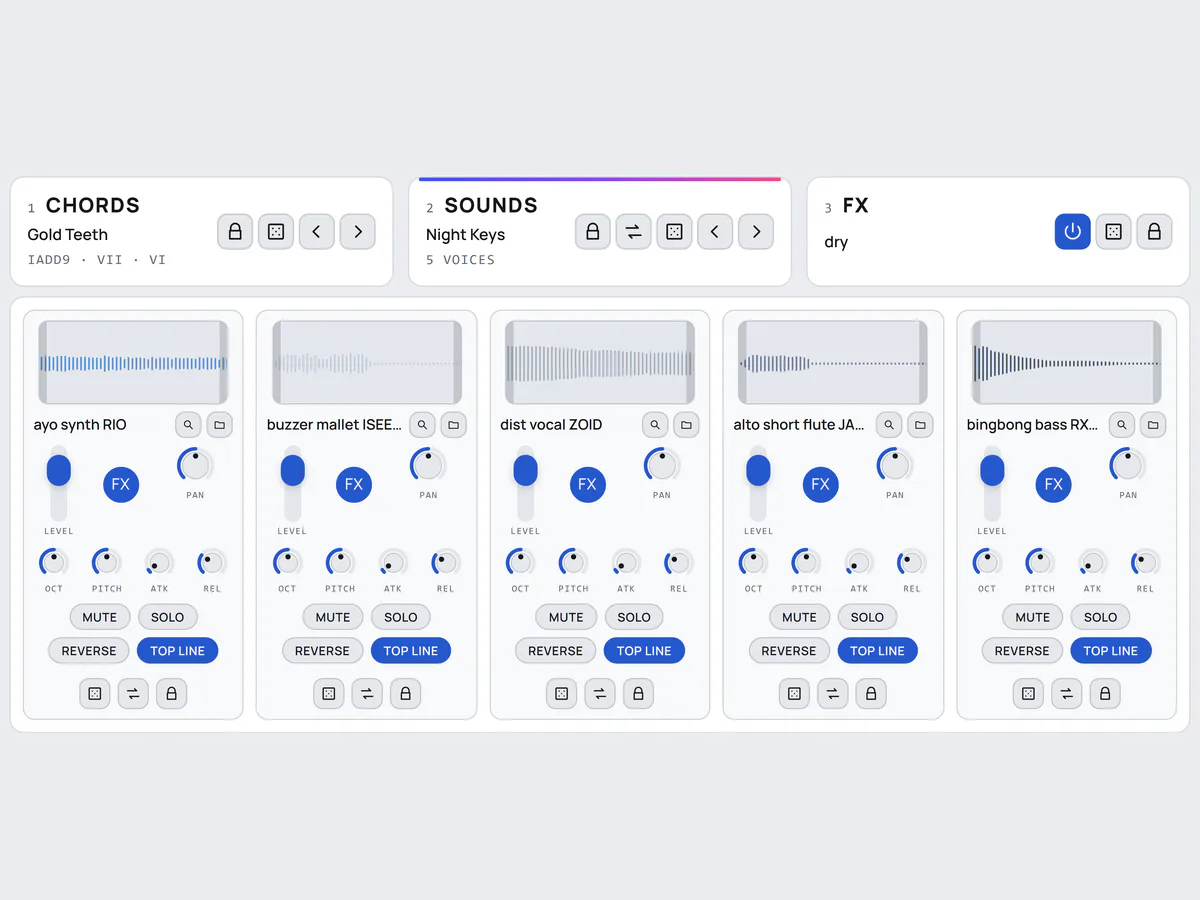Solo the buzzer mallet voice
Screen dimensions: 1200x900
point(401,617)
